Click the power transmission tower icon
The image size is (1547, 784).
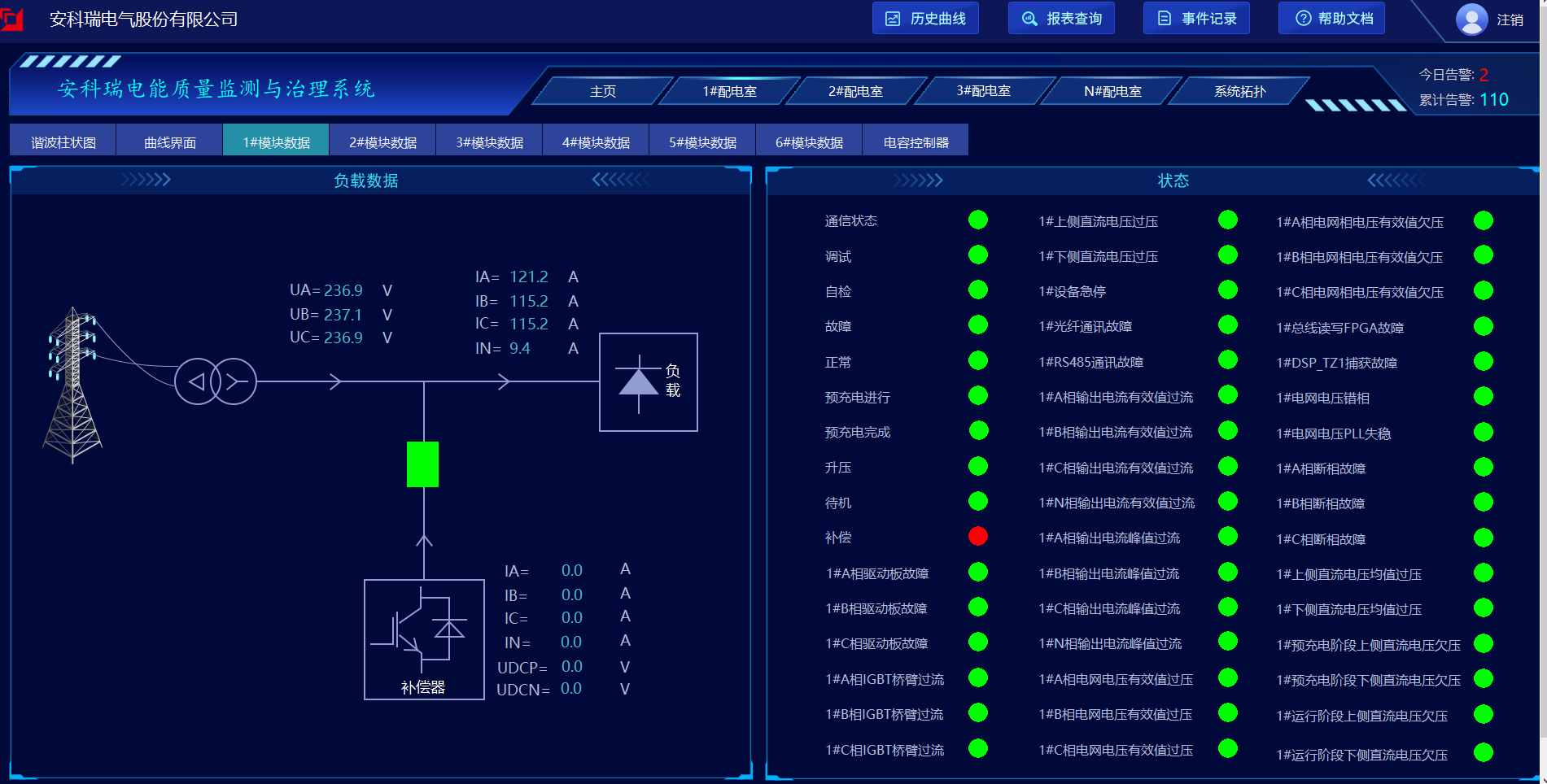click(72, 385)
